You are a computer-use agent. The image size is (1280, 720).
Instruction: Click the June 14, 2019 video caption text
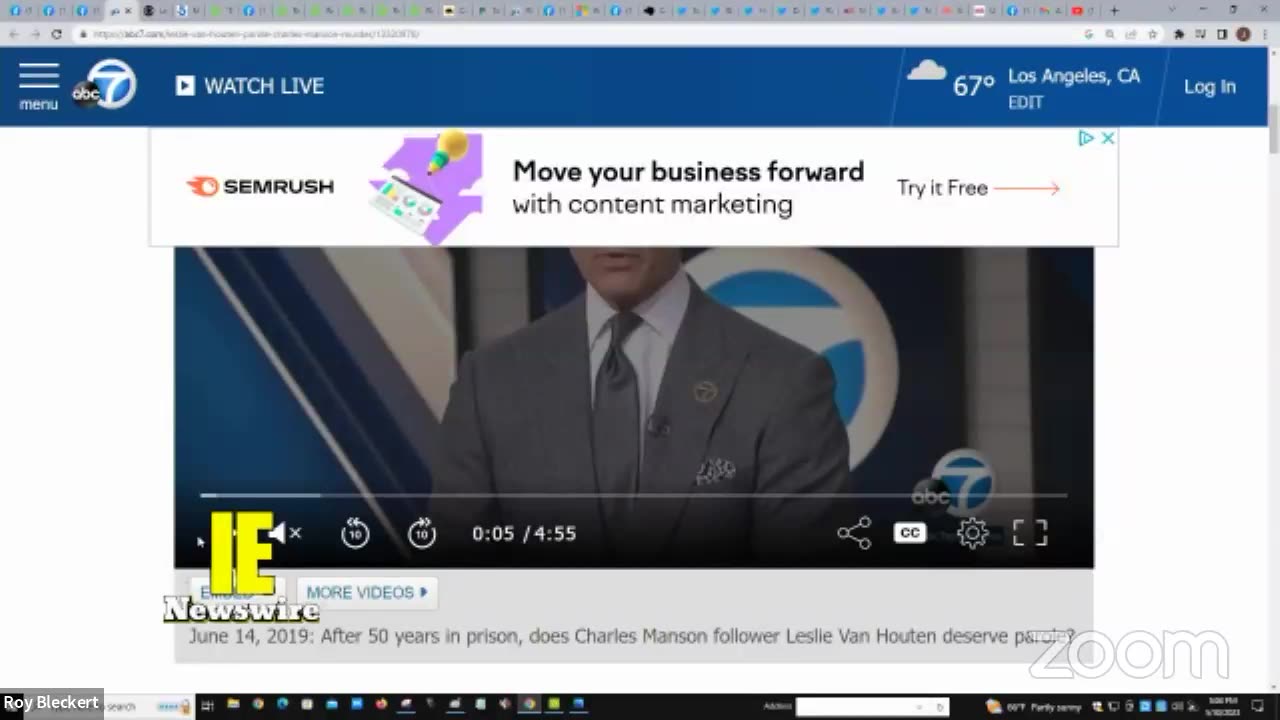click(632, 636)
